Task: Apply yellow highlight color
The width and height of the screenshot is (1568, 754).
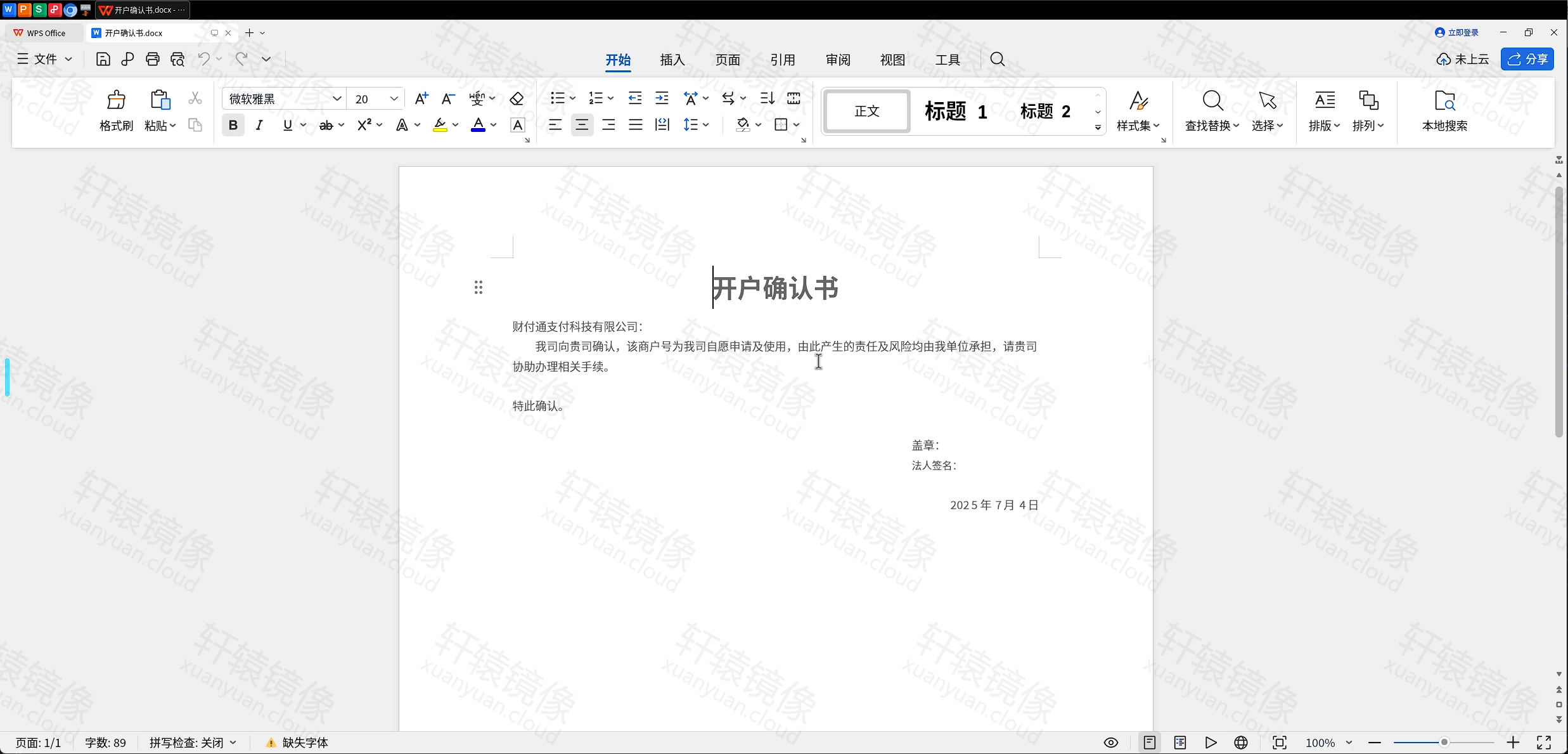Action: (440, 125)
